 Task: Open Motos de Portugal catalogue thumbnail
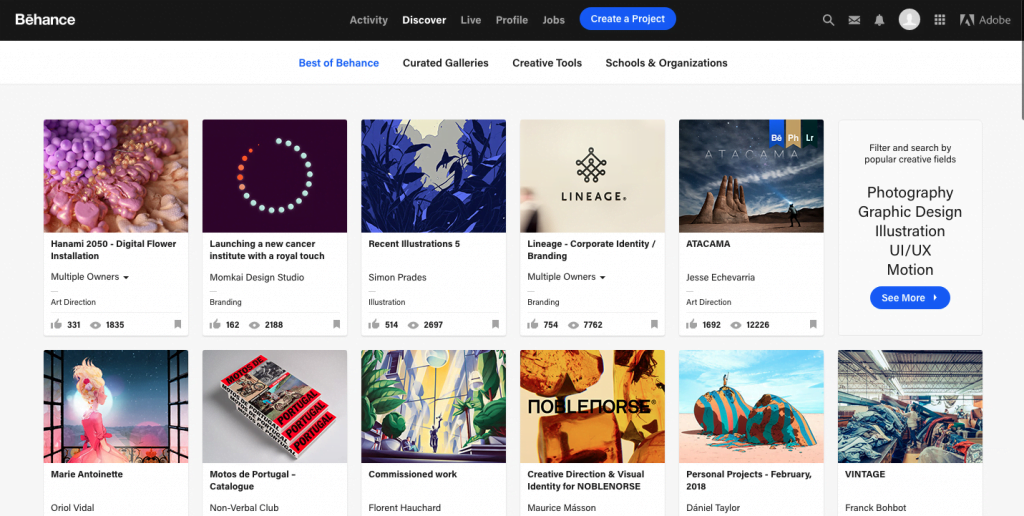click(x=274, y=406)
